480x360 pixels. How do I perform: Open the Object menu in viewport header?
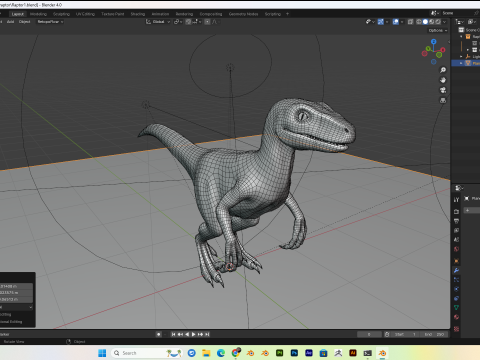[x=24, y=22]
